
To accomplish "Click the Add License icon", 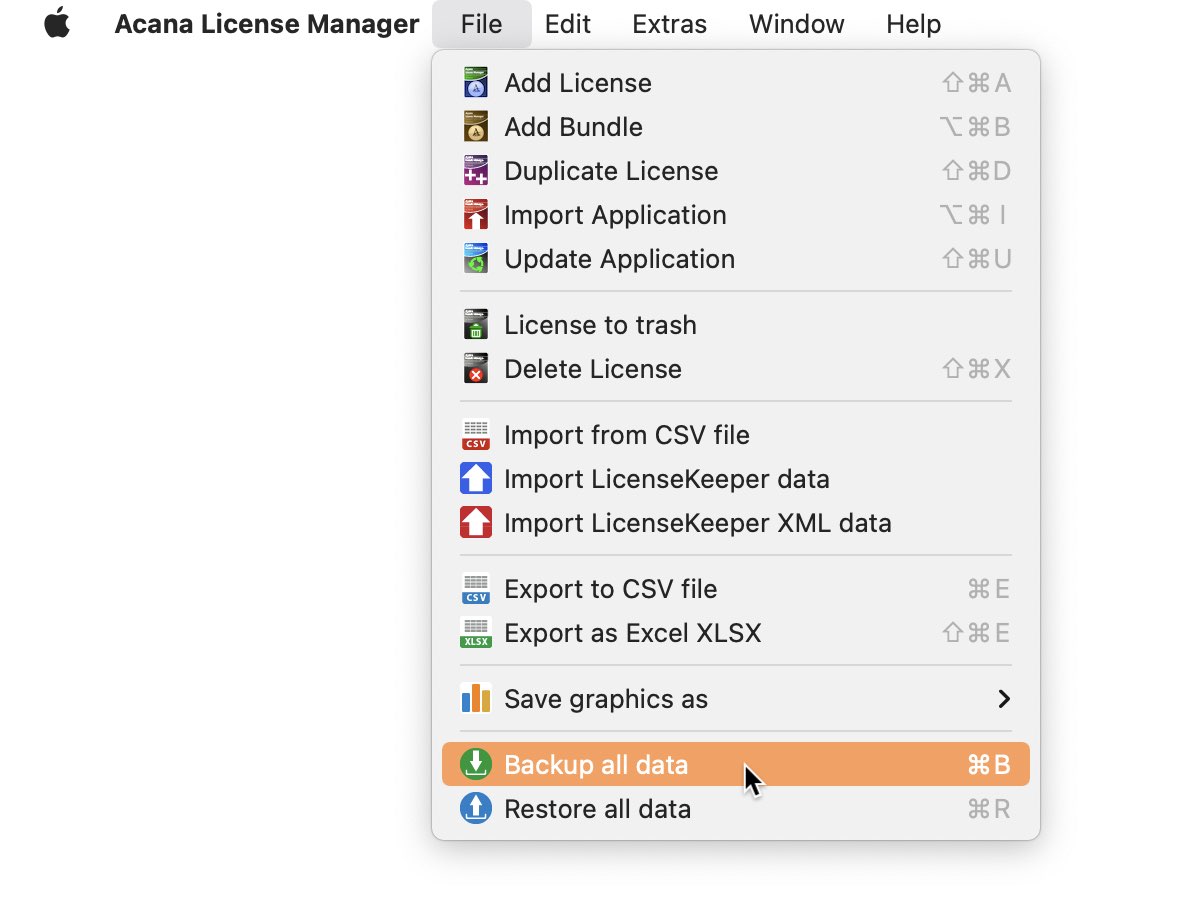I will (476, 83).
